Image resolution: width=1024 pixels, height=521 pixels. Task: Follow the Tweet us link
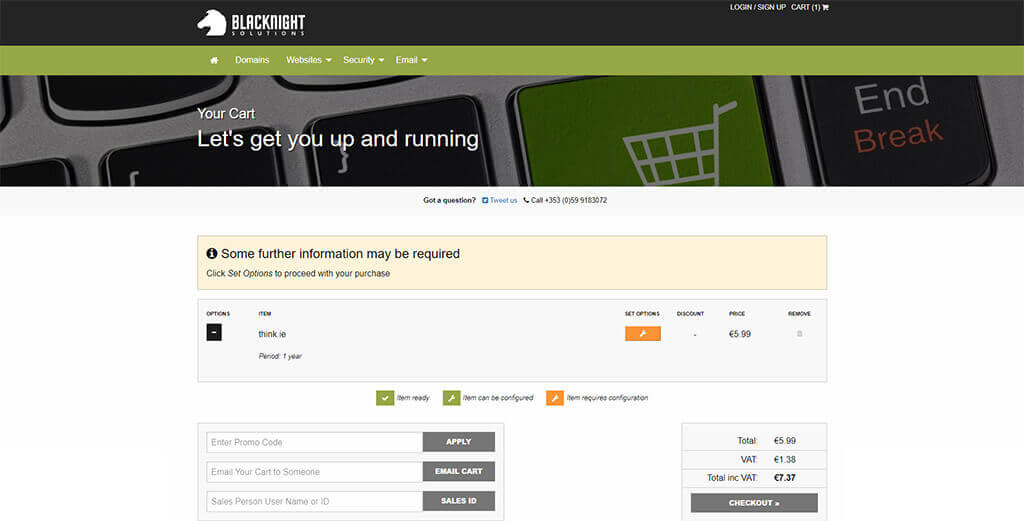tap(503, 200)
